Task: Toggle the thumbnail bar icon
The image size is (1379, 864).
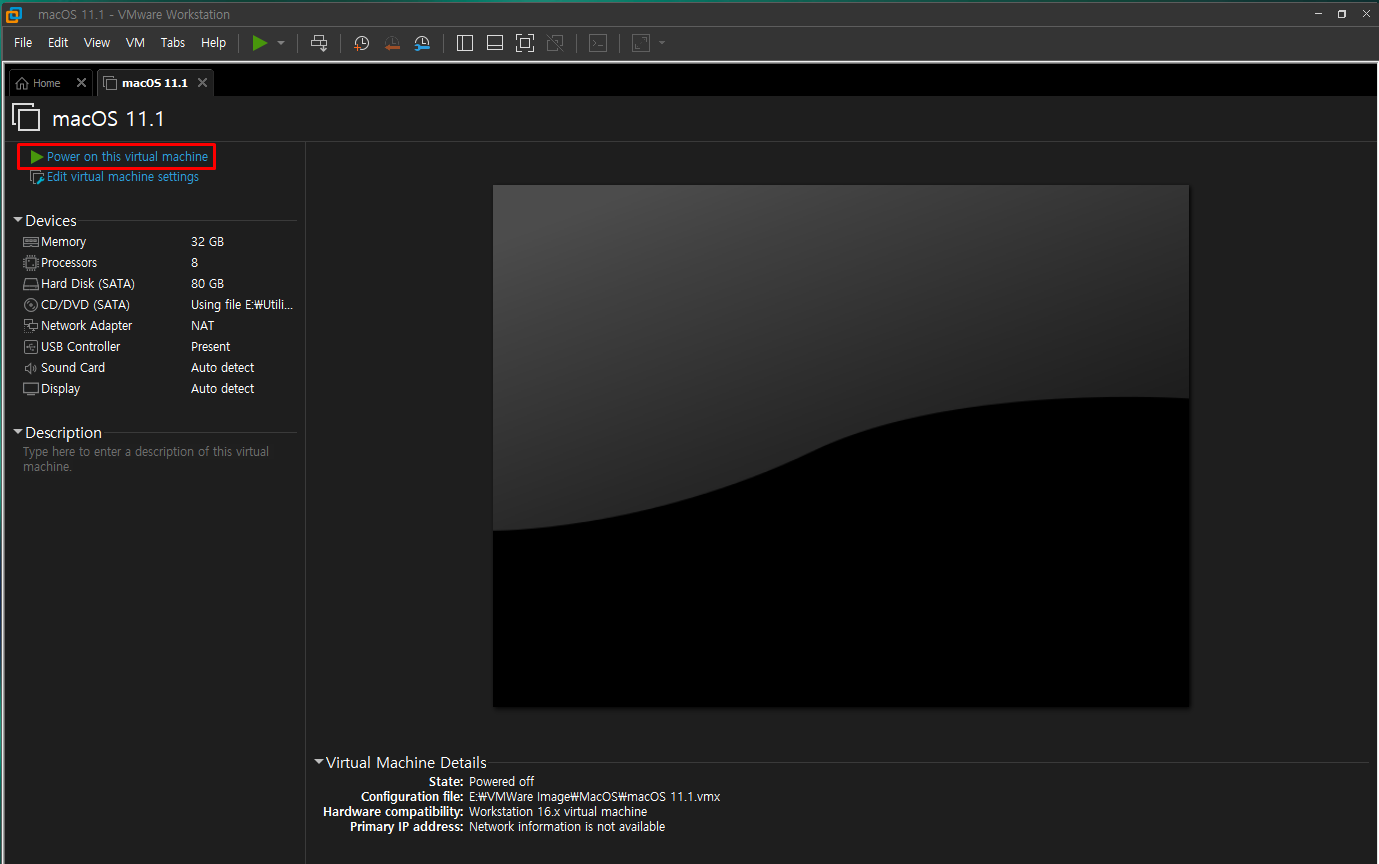Action: click(494, 43)
